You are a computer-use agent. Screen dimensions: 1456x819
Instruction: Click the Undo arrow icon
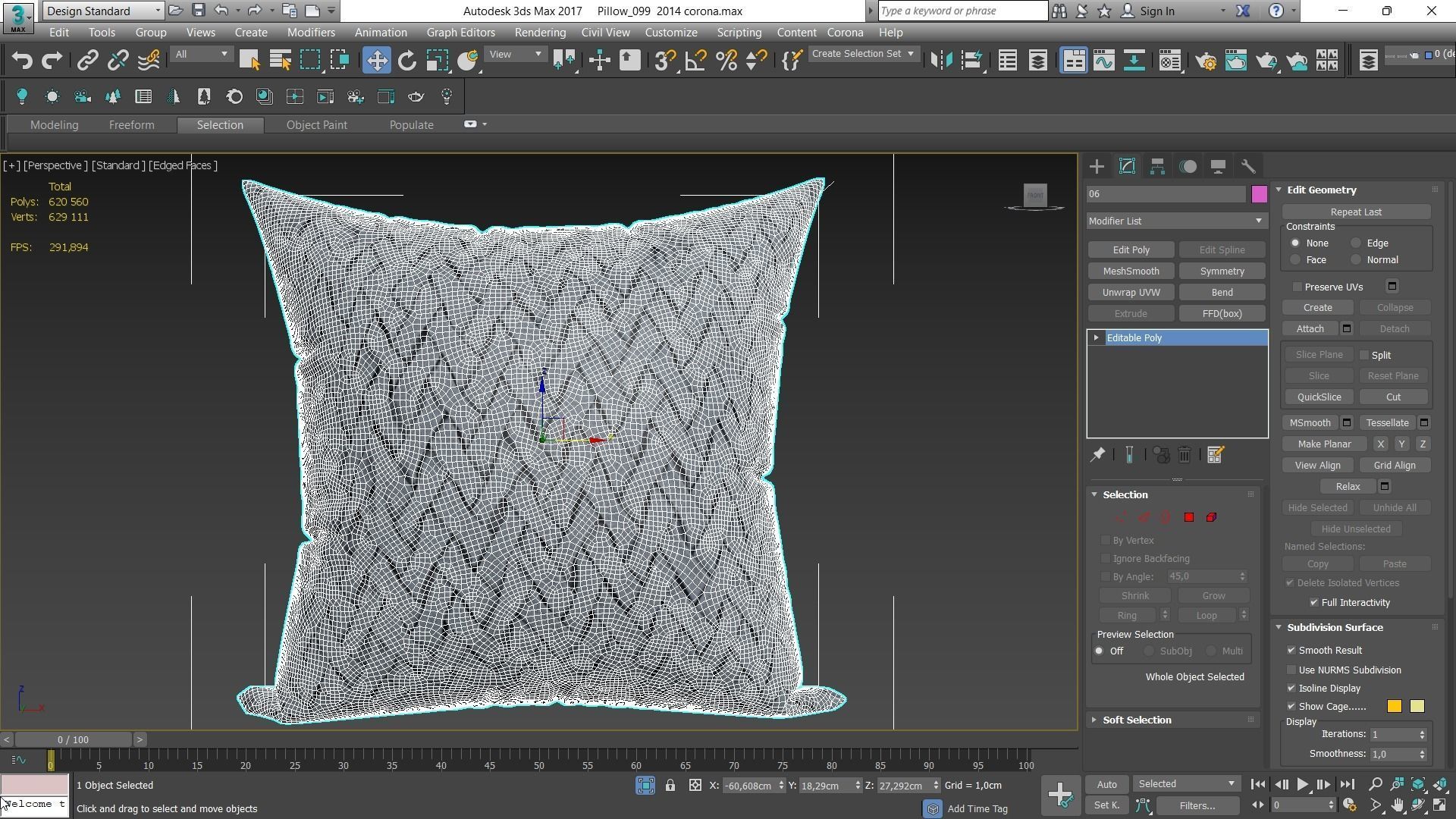(22, 61)
